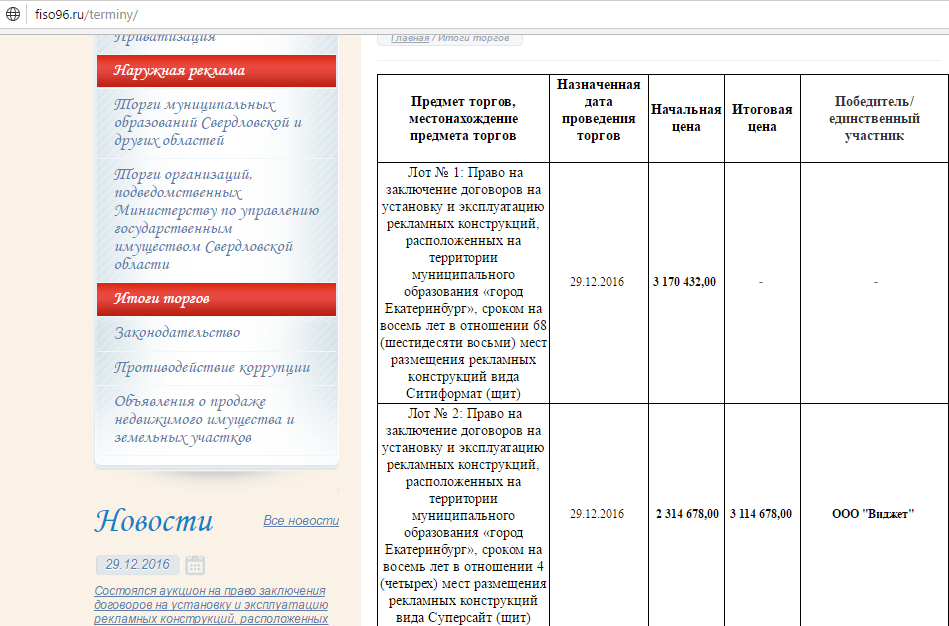Viewport: 949px width, 626px height.
Task: Click the Все новости link
Action: point(301,521)
